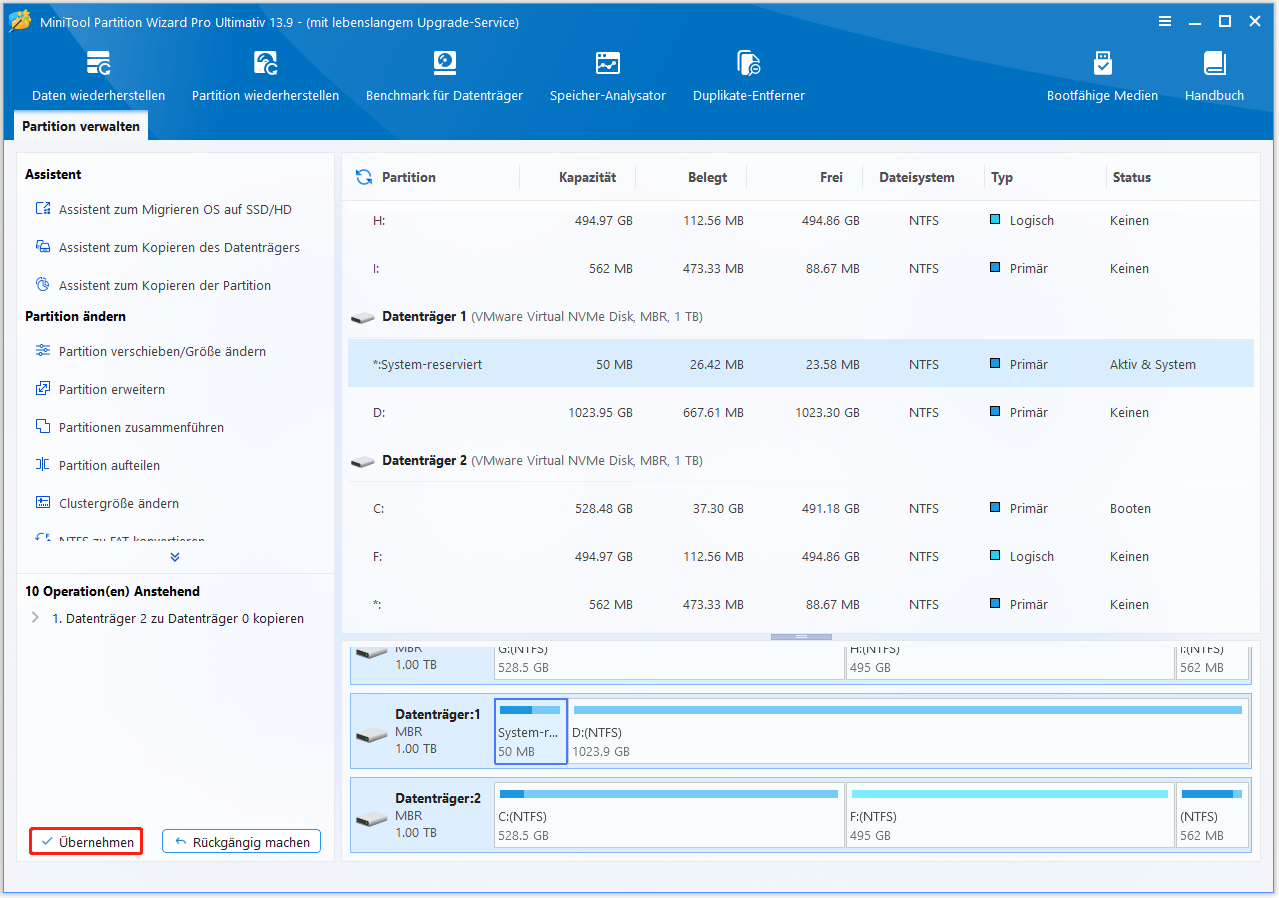Click the Datenträger 2 header row text
The width and height of the screenshot is (1279, 898).
[542, 461]
